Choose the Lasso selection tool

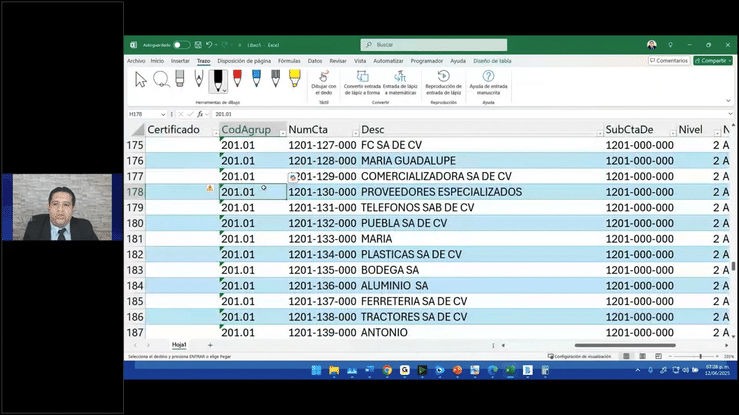coord(161,79)
